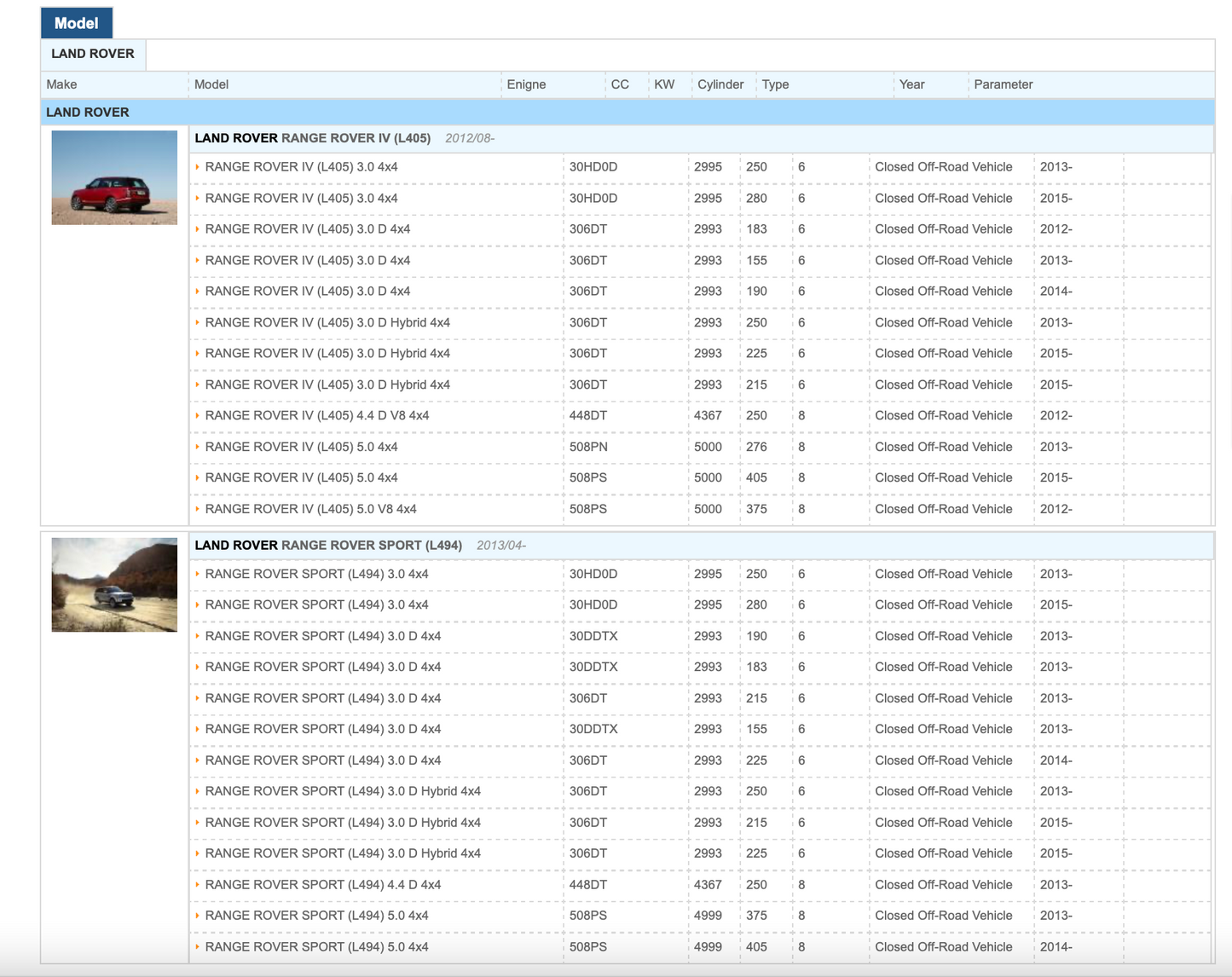Click the Parameter column header
This screenshot has height=977, width=1232.
pos(1003,84)
